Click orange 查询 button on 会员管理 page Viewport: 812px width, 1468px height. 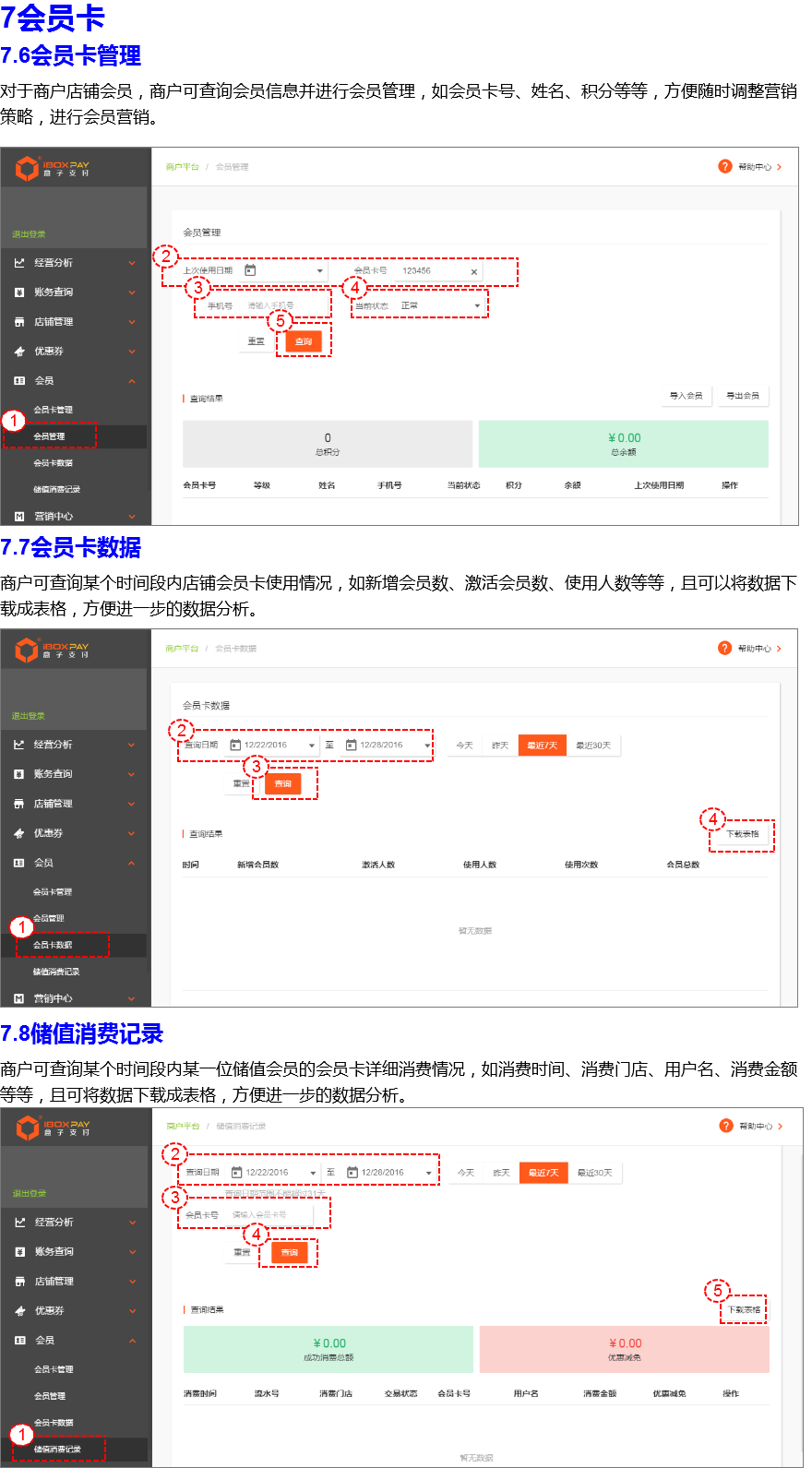[x=304, y=341]
